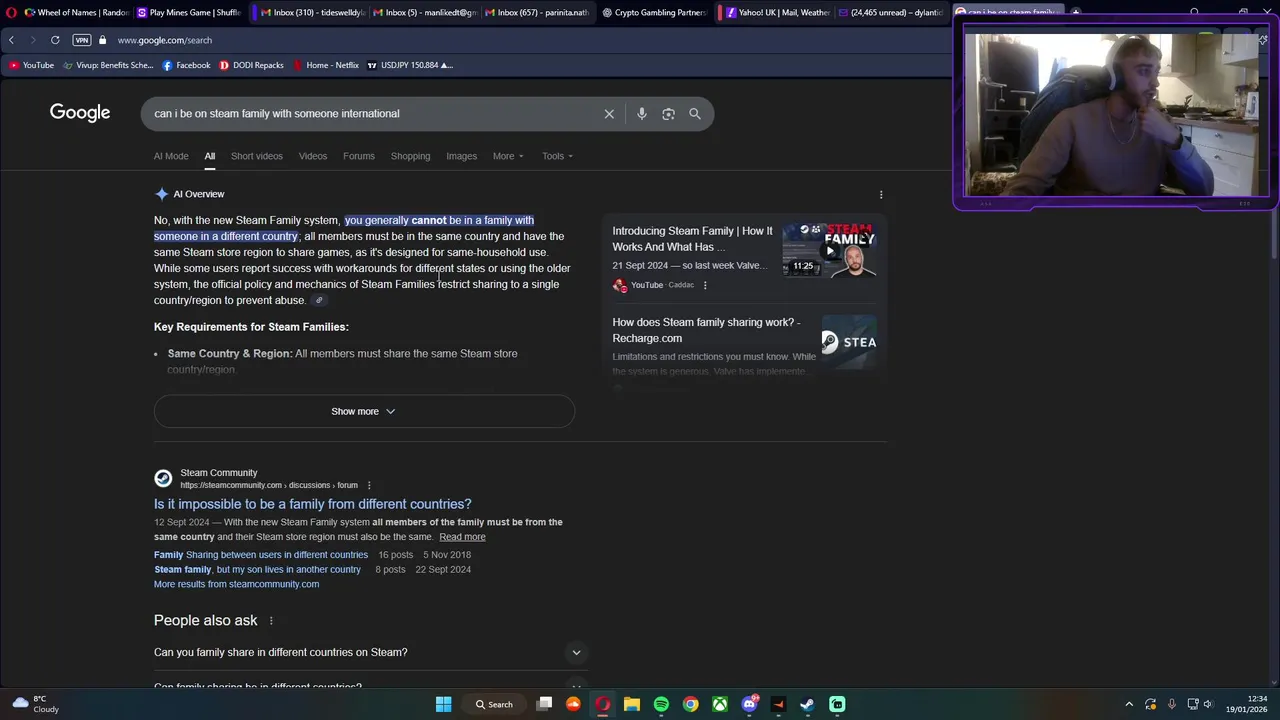Image resolution: width=1280 pixels, height=720 pixels.
Task: Open Google Lens image search
Action: click(668, 114)
